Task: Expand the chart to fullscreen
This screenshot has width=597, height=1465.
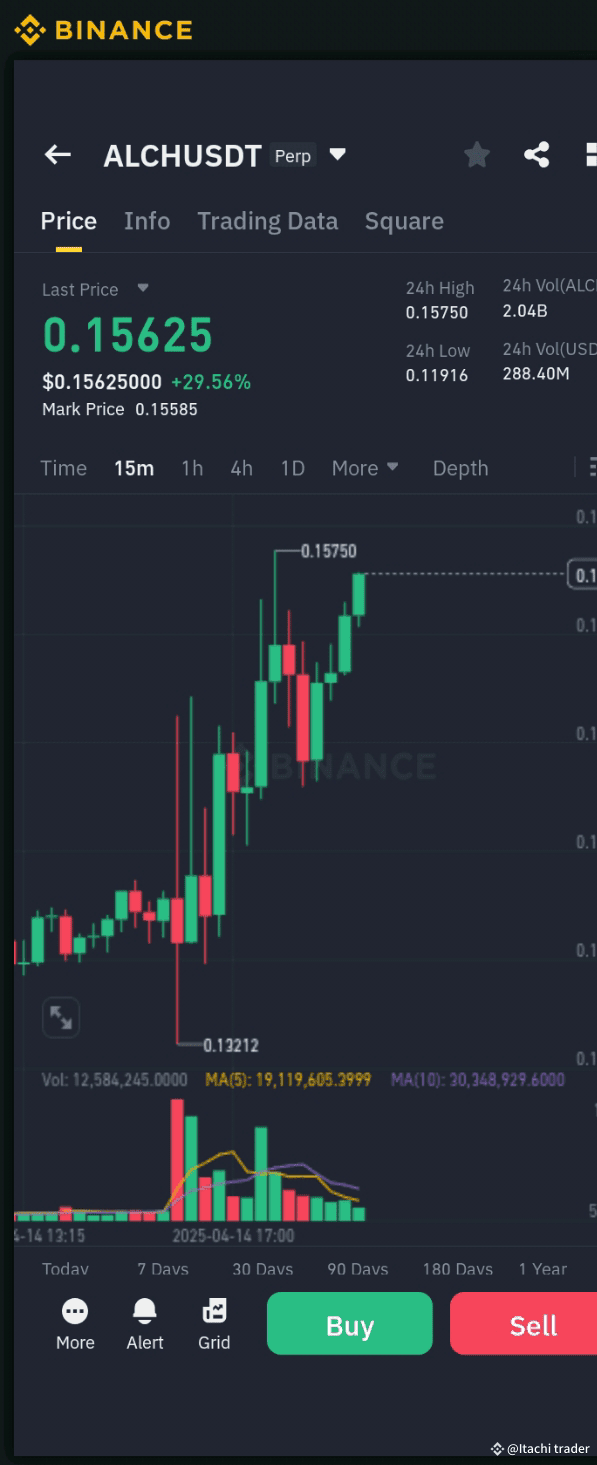Action: point(61,1017)
